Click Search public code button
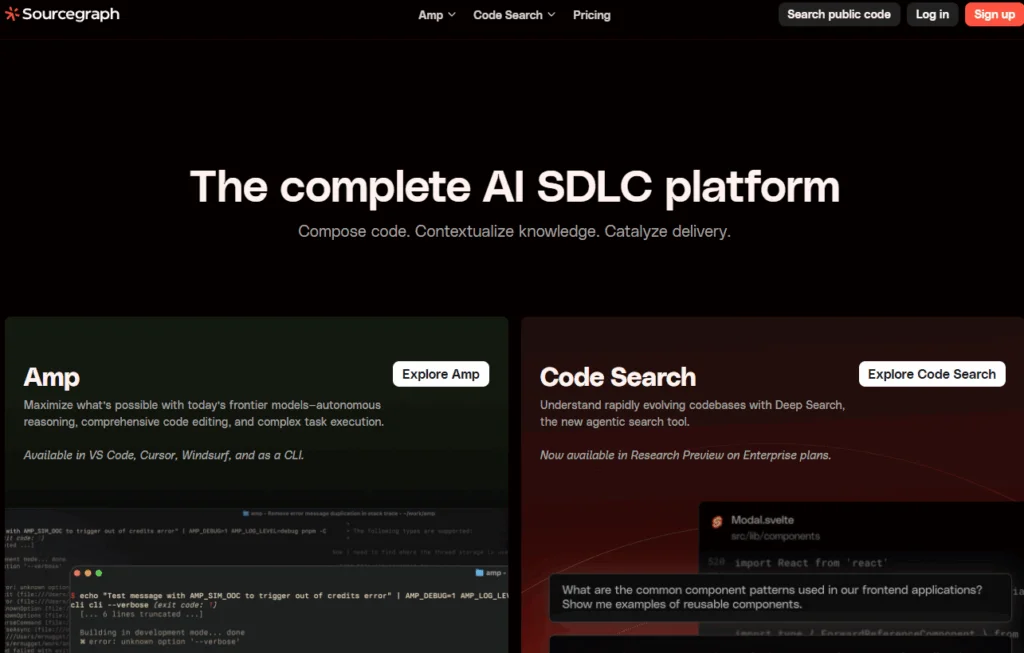Image resolution: width=1024 pixels, height=653 pixels. coord(839,14)
